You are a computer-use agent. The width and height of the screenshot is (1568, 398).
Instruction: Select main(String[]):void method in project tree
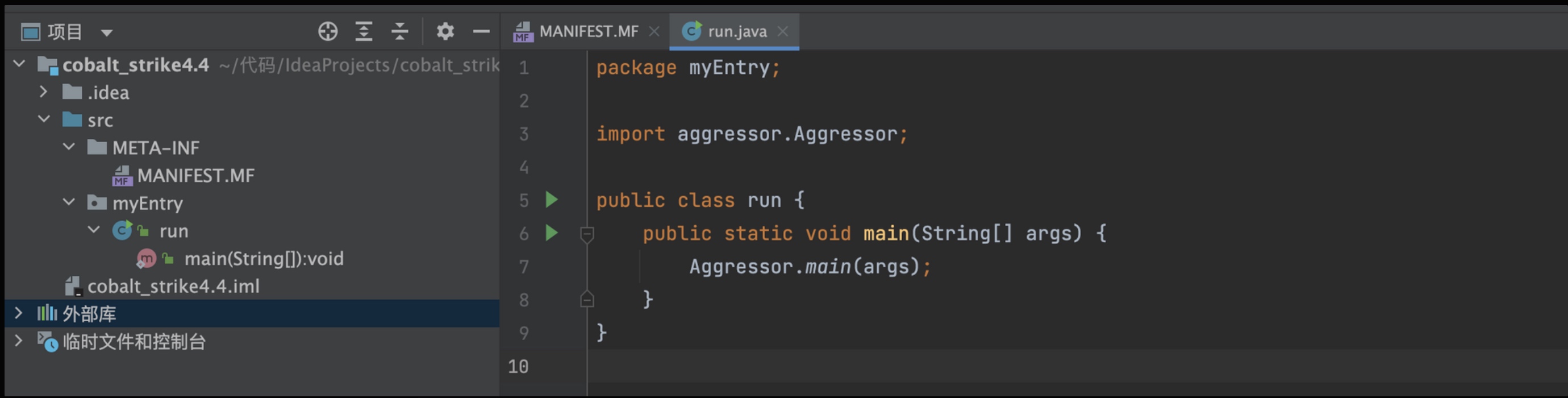click(263, 259)
